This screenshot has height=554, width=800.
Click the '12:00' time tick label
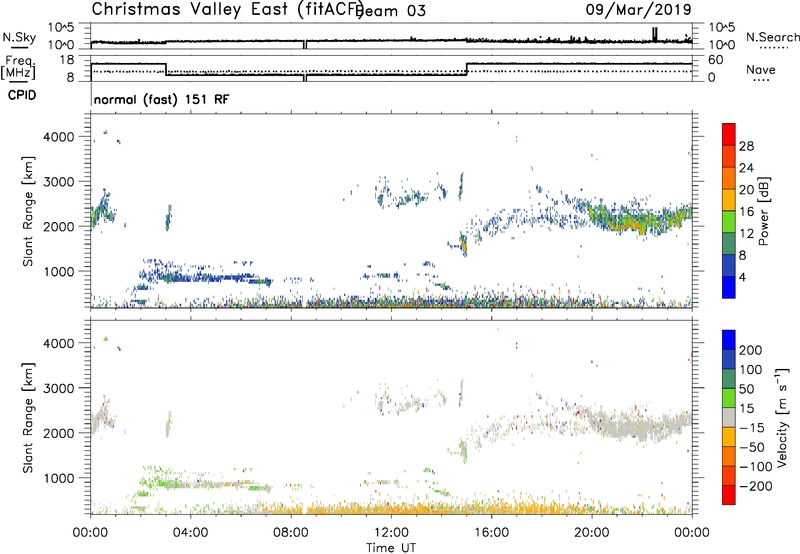click(x=391, y=533)
